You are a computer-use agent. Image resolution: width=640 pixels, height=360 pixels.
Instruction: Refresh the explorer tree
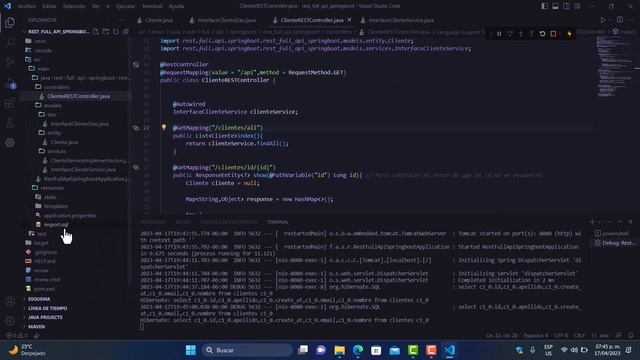pyautogui.click(x=116, y=31)
